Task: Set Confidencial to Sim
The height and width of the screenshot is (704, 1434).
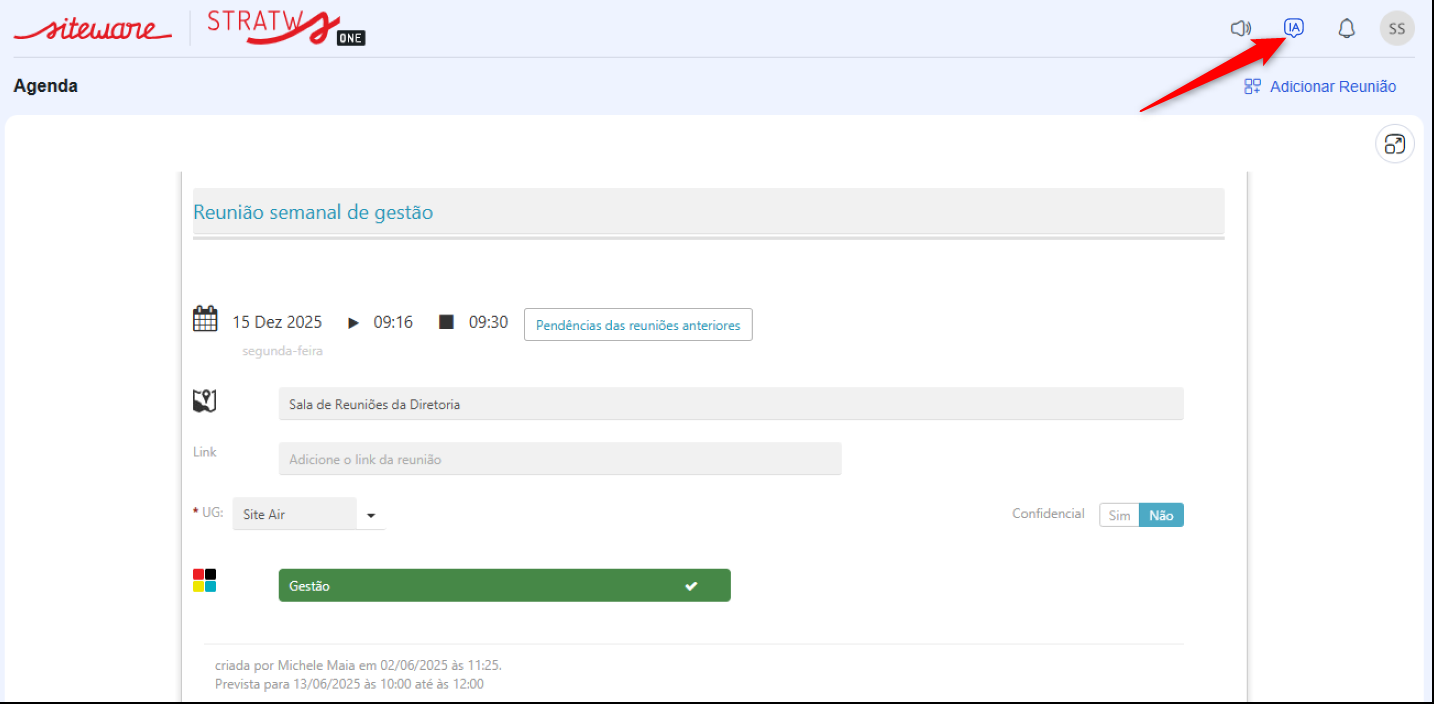Action: (1119, 515)
